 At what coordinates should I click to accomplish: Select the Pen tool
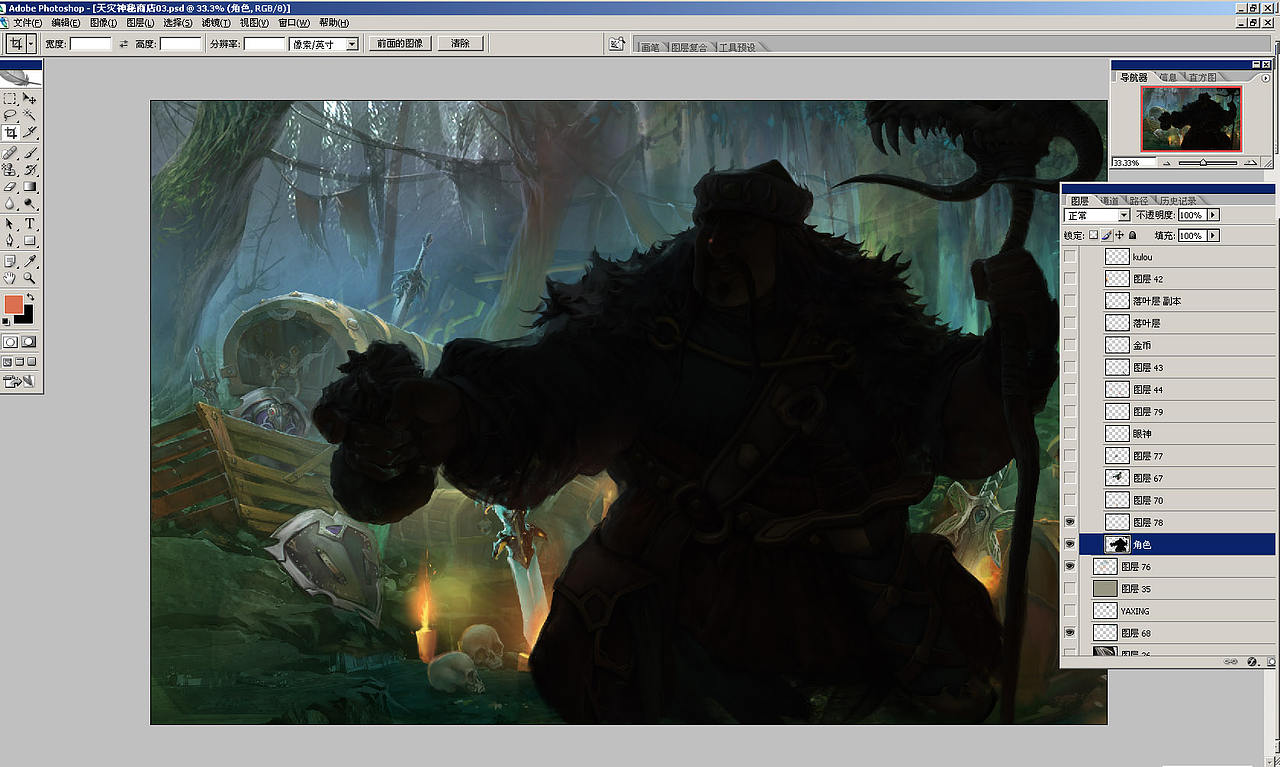click(x=10, y=241)
